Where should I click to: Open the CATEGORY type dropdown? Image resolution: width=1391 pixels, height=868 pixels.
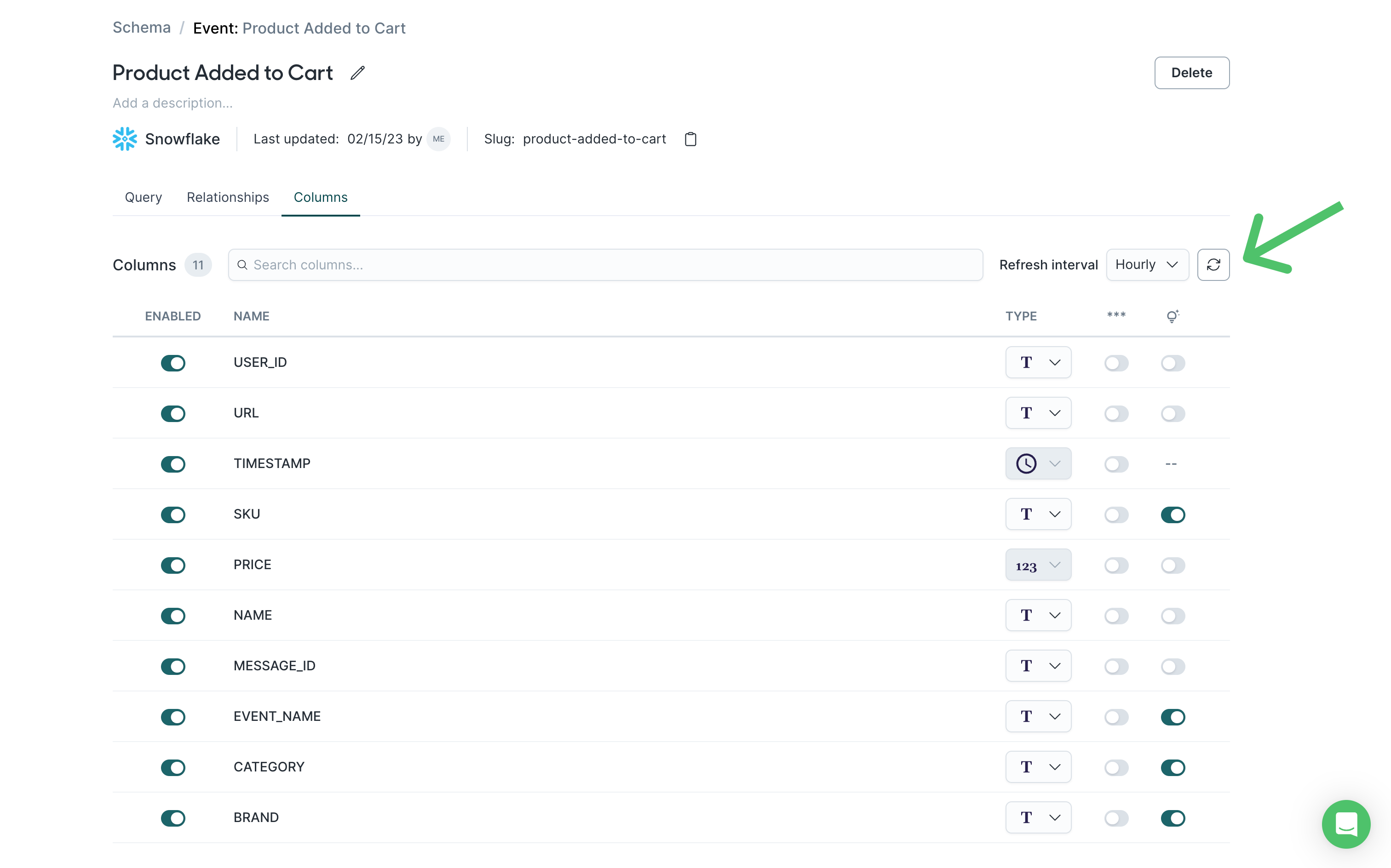click(x=1038, y=766)
